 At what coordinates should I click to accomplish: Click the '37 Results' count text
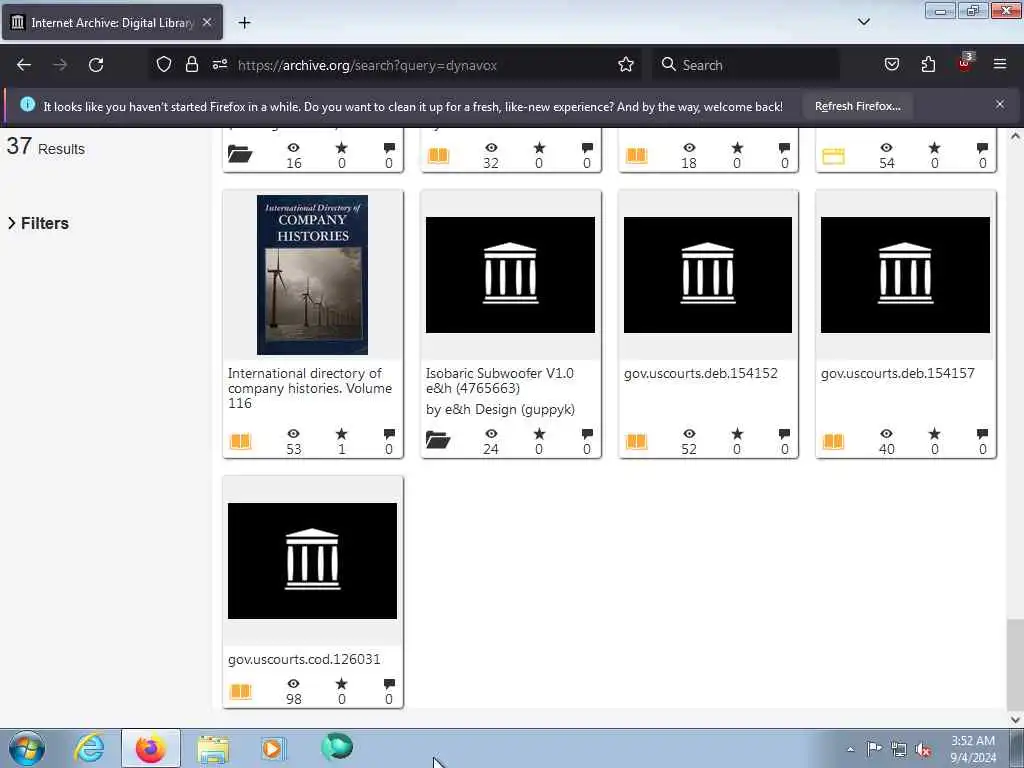pos(46,147)
